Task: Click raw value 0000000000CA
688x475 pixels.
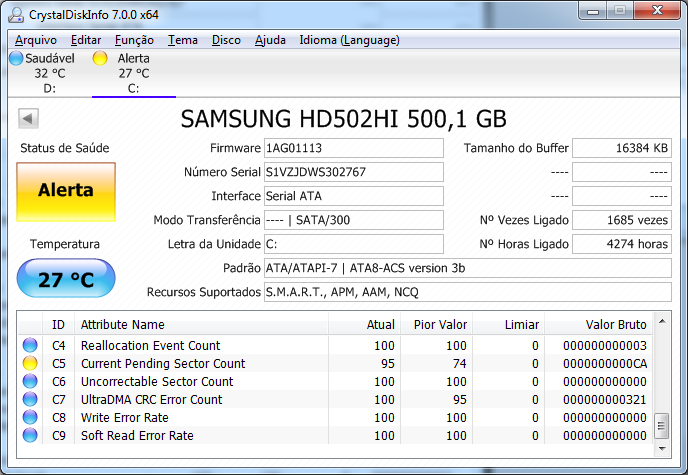Action: [605, 364]
